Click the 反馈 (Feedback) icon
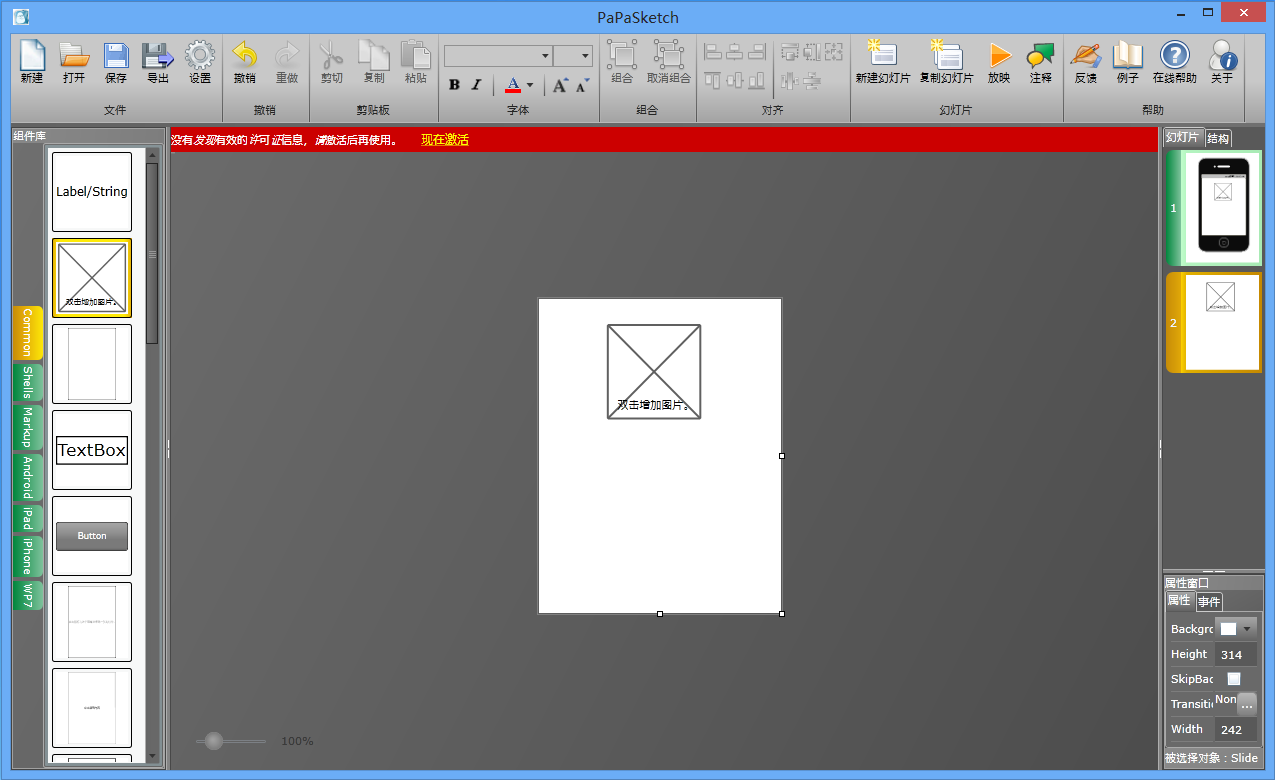 coord(1086,55)
